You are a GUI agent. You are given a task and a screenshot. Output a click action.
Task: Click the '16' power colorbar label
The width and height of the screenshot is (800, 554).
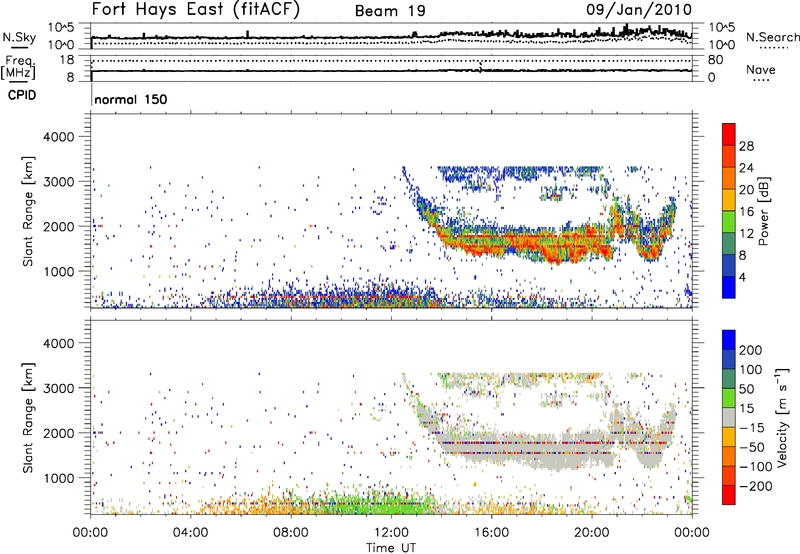pos(746,212)
